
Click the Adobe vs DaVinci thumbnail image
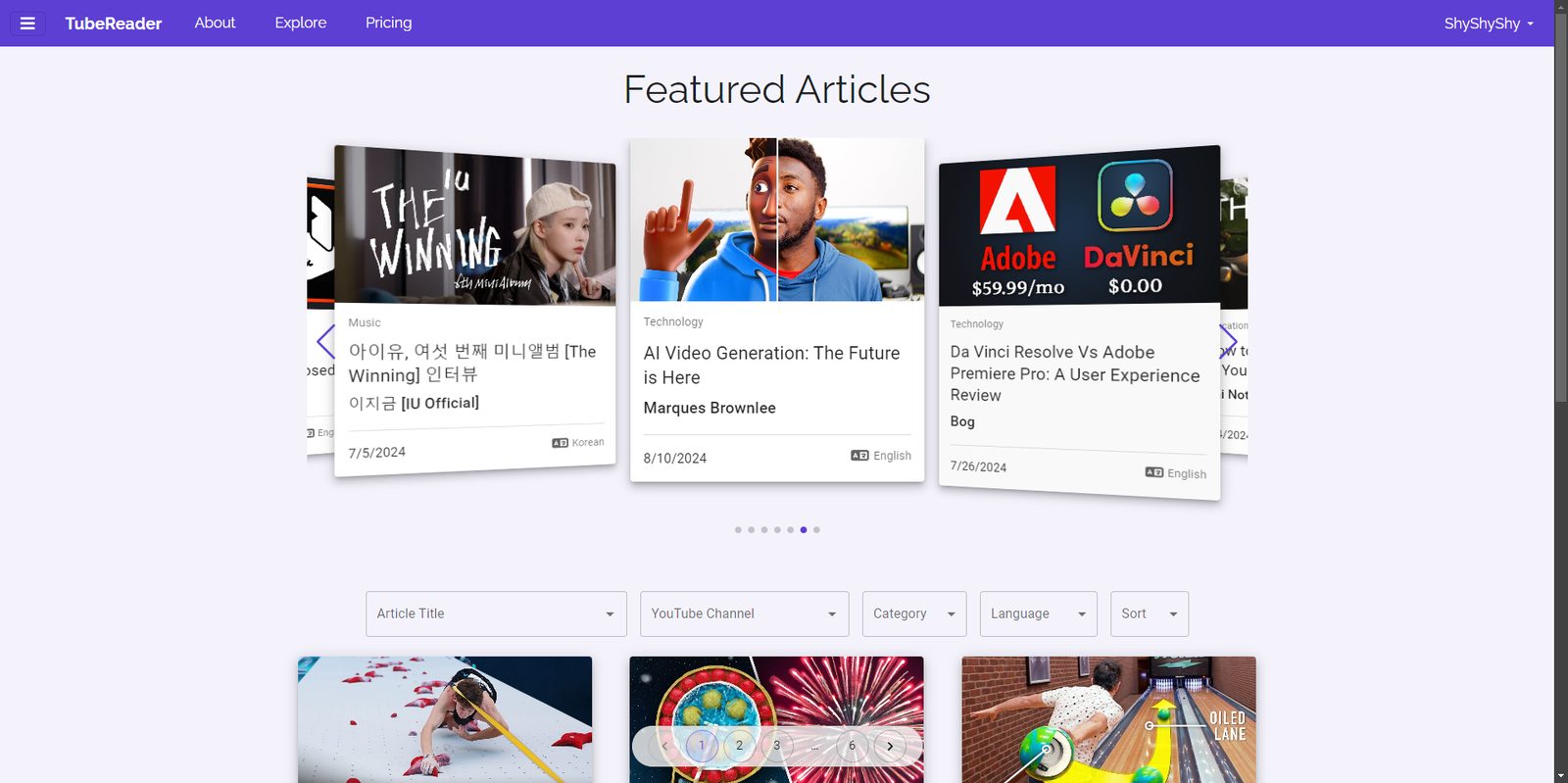pyautogui.click(x=1079, y=228)
